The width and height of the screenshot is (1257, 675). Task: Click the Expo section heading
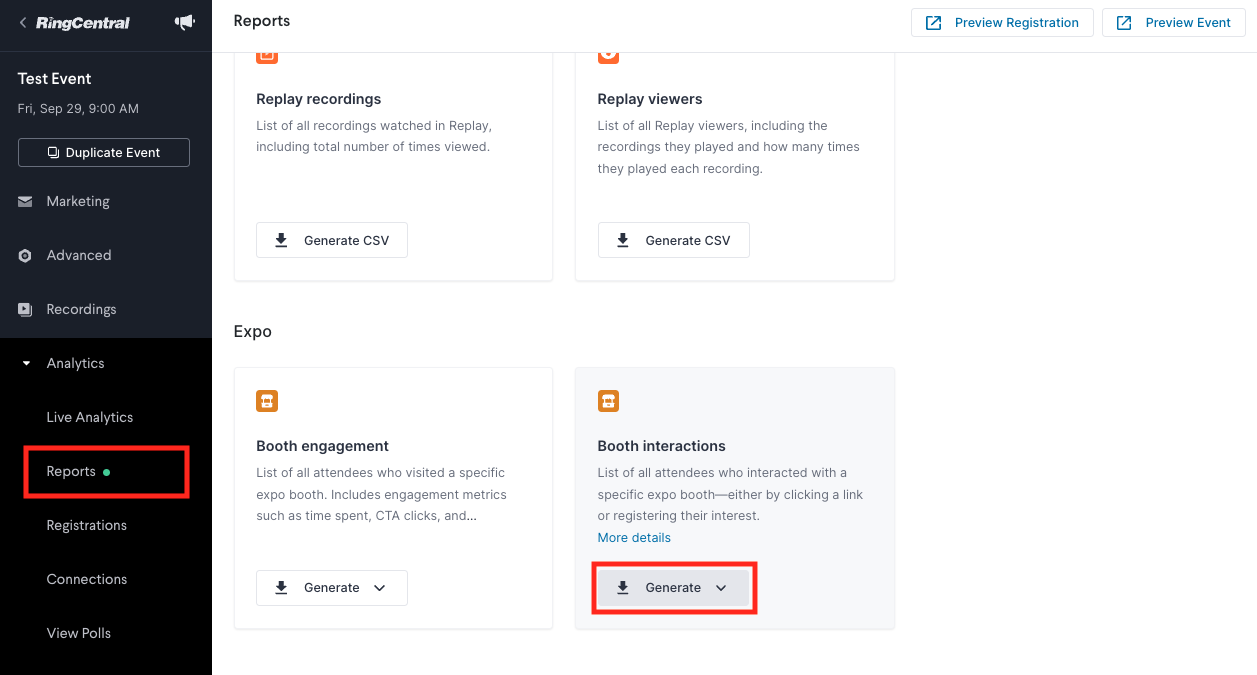253,331
